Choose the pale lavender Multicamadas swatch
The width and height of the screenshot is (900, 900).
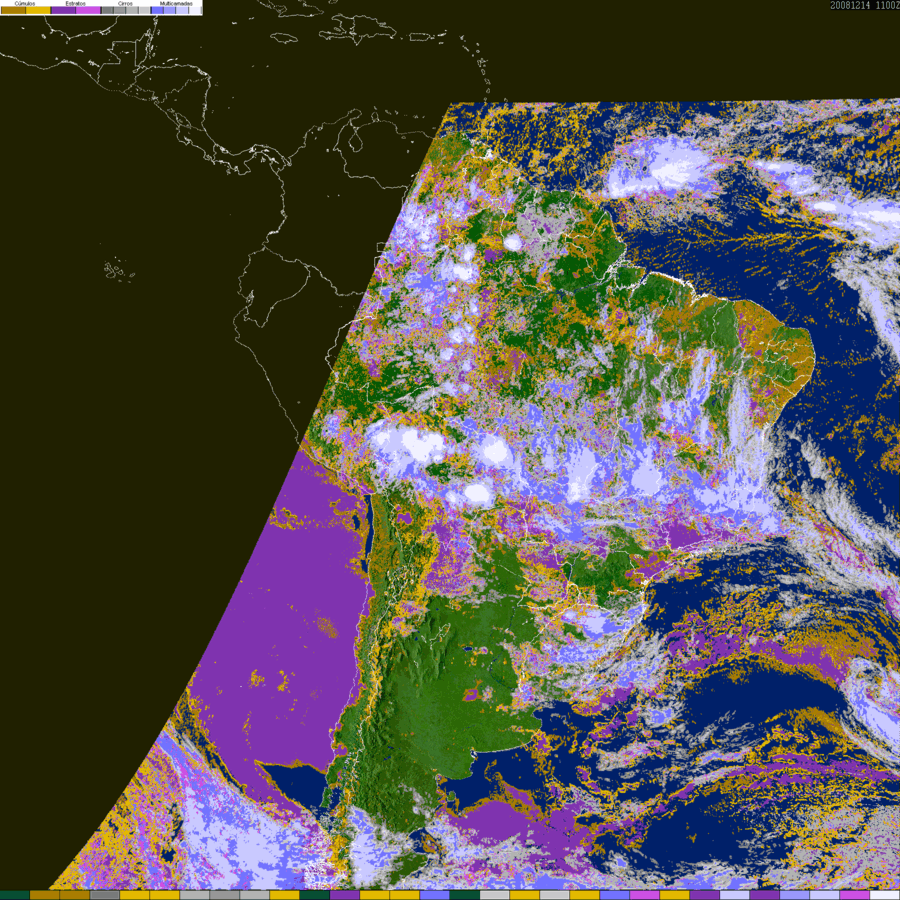click(x=182, y=10)
